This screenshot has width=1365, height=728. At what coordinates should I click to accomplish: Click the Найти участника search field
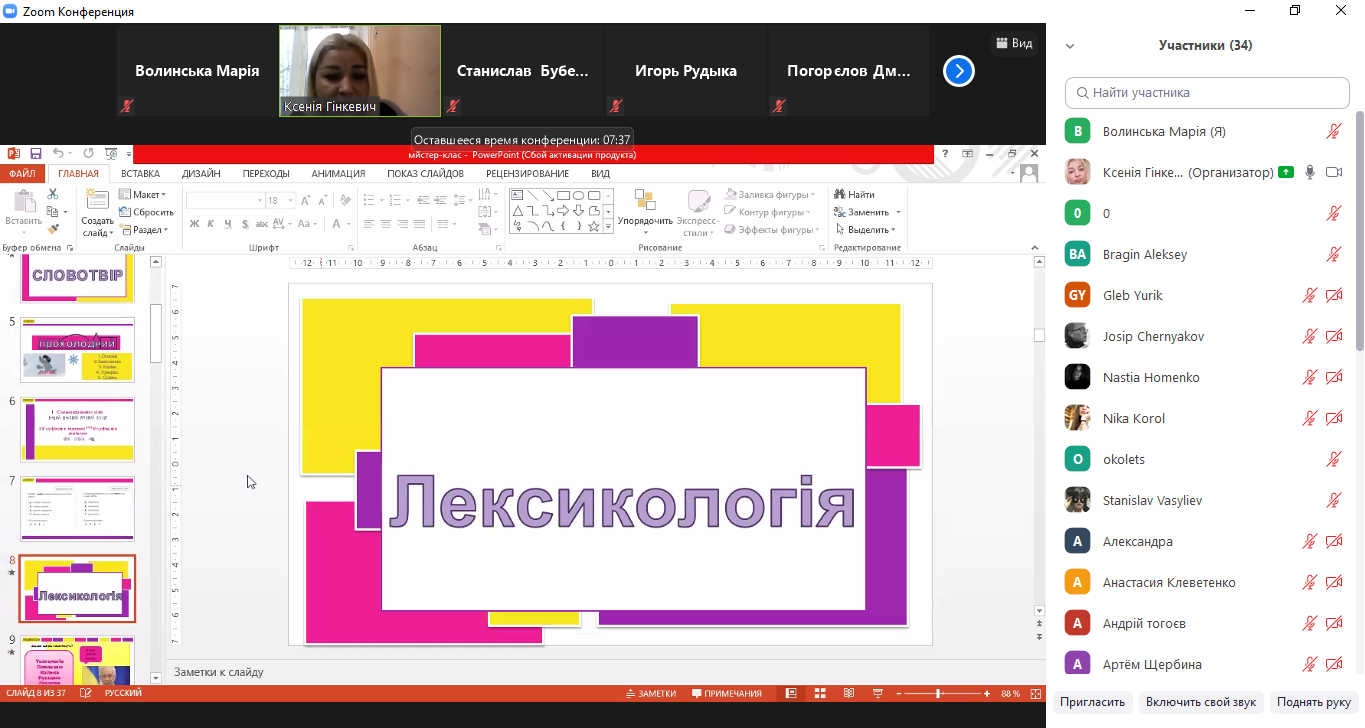1207,93
